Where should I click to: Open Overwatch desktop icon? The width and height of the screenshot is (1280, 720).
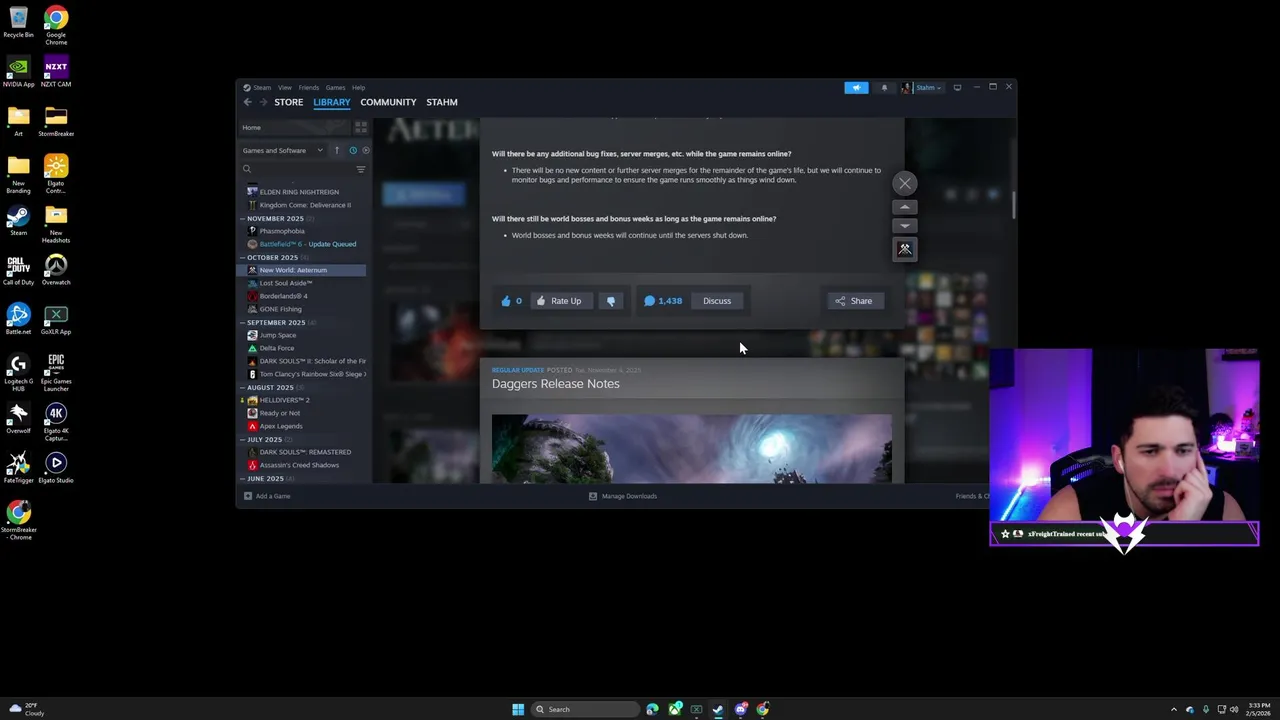tap(56, 270)
